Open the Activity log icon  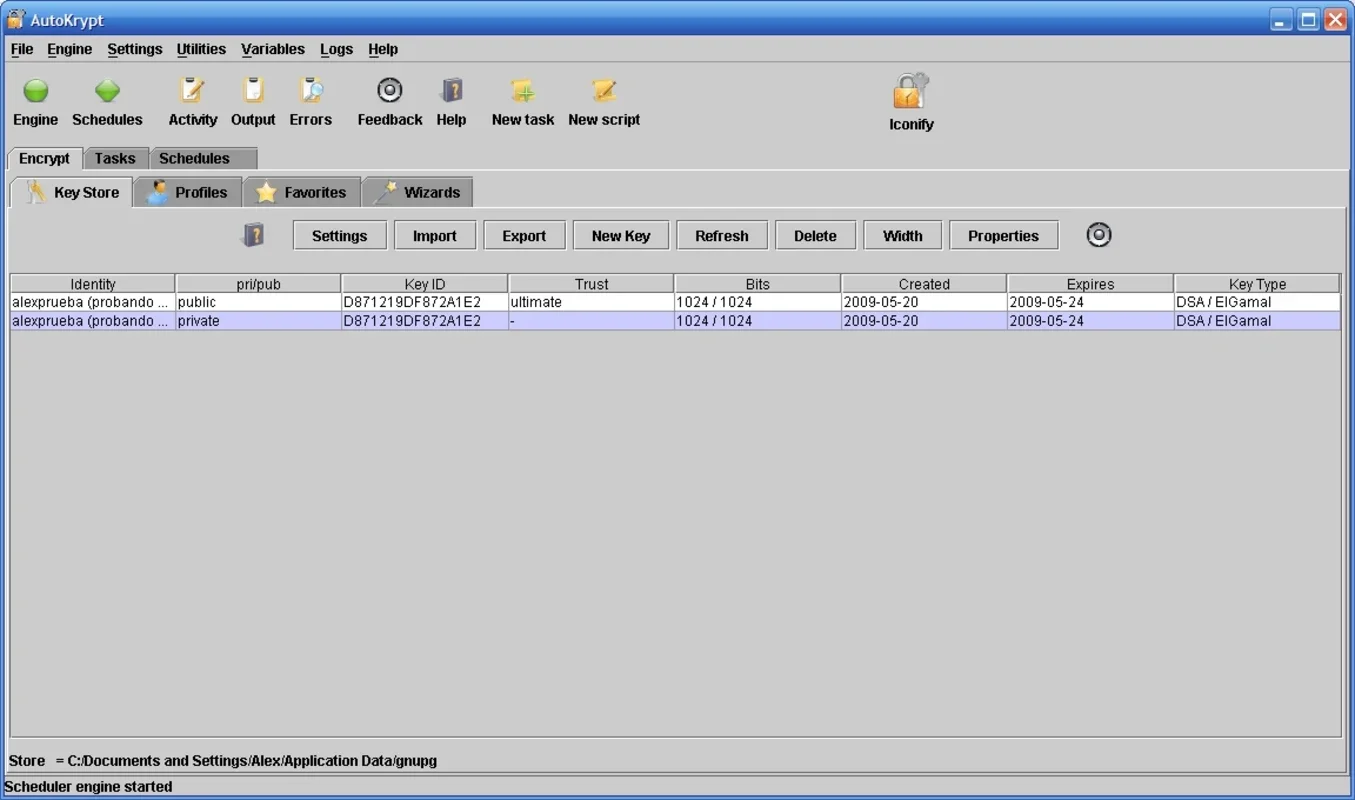pos(192,91)
